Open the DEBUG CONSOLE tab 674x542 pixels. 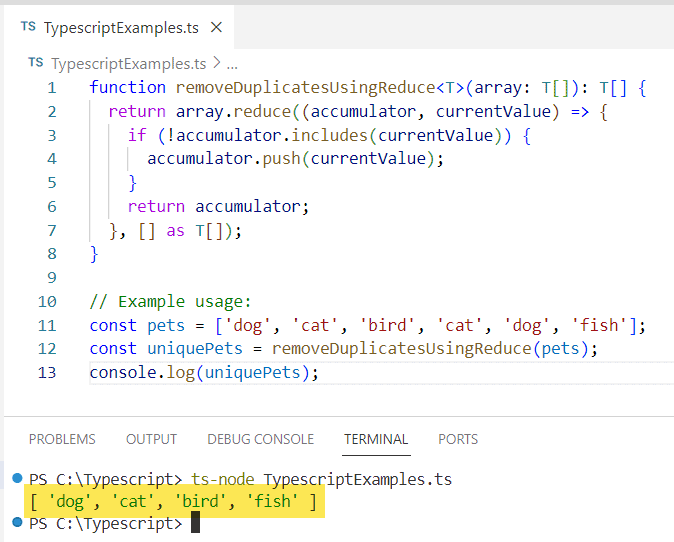point(260,439)
